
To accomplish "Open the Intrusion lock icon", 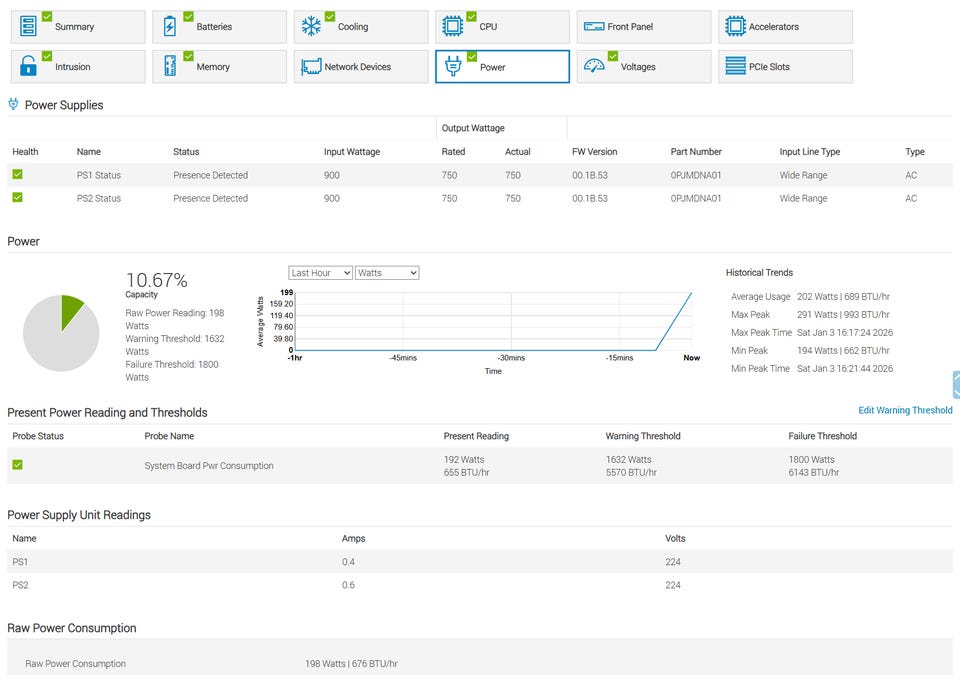I will point(29,66).
